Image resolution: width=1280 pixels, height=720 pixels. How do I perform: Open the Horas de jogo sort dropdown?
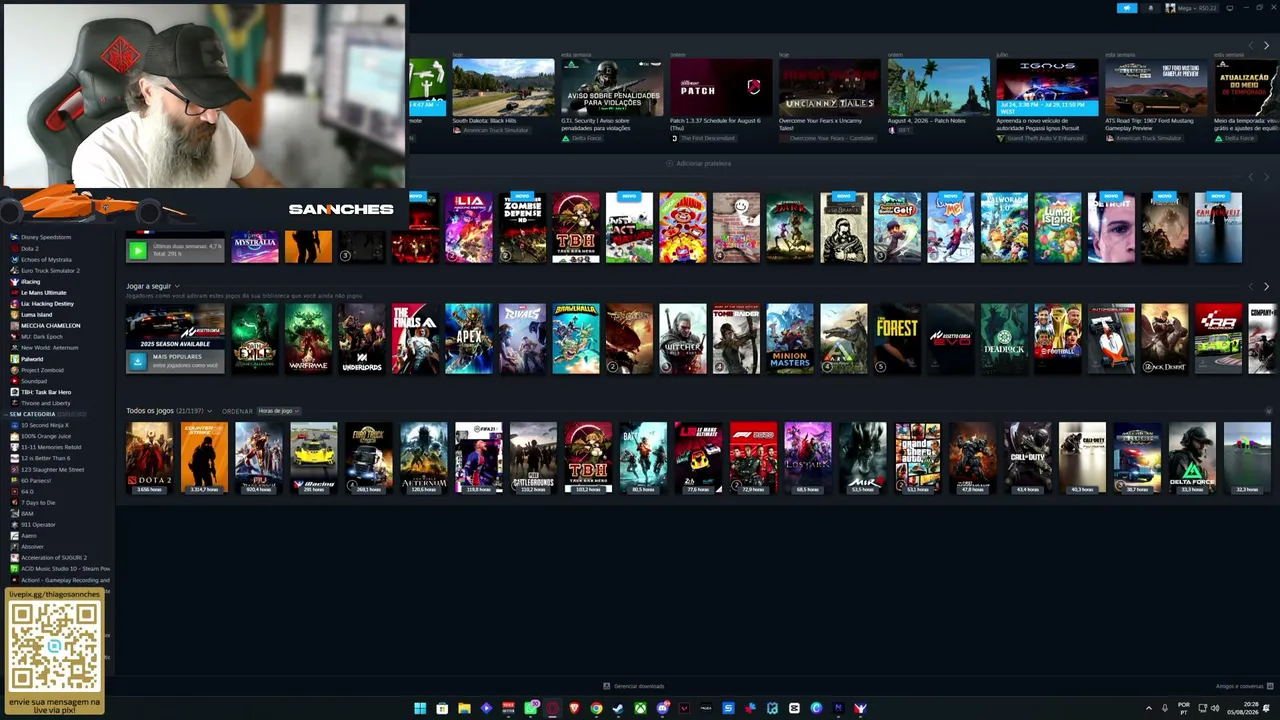point(278,411)
